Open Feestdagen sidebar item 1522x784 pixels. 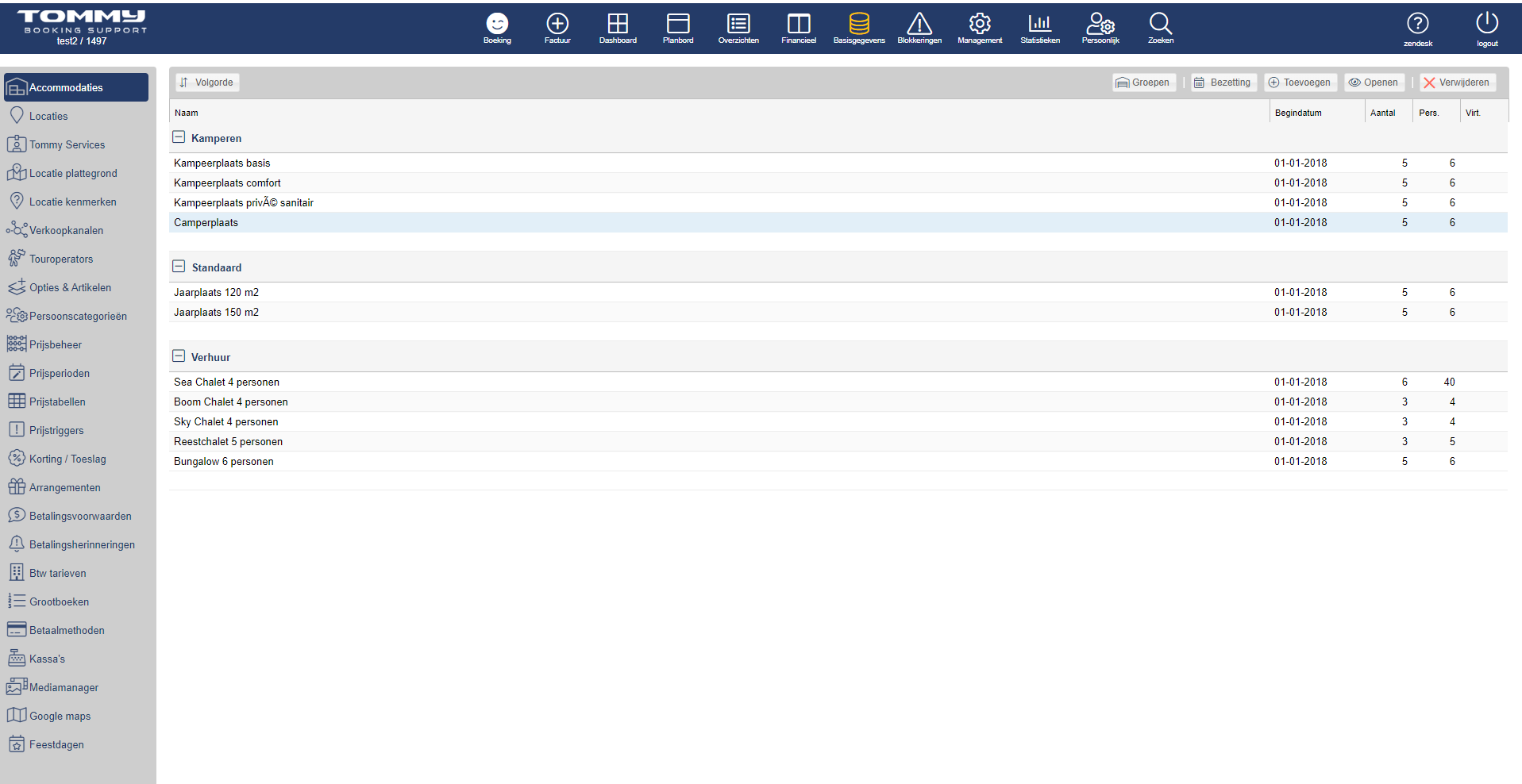tap(76, 744)
